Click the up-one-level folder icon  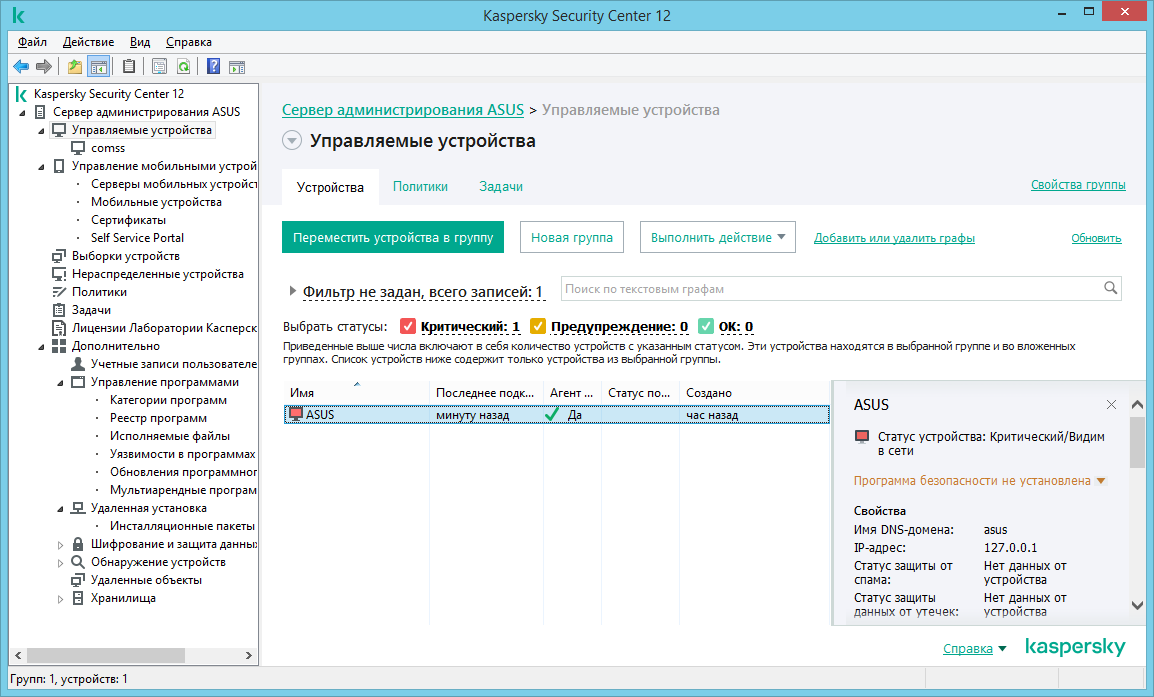point(75,67)
